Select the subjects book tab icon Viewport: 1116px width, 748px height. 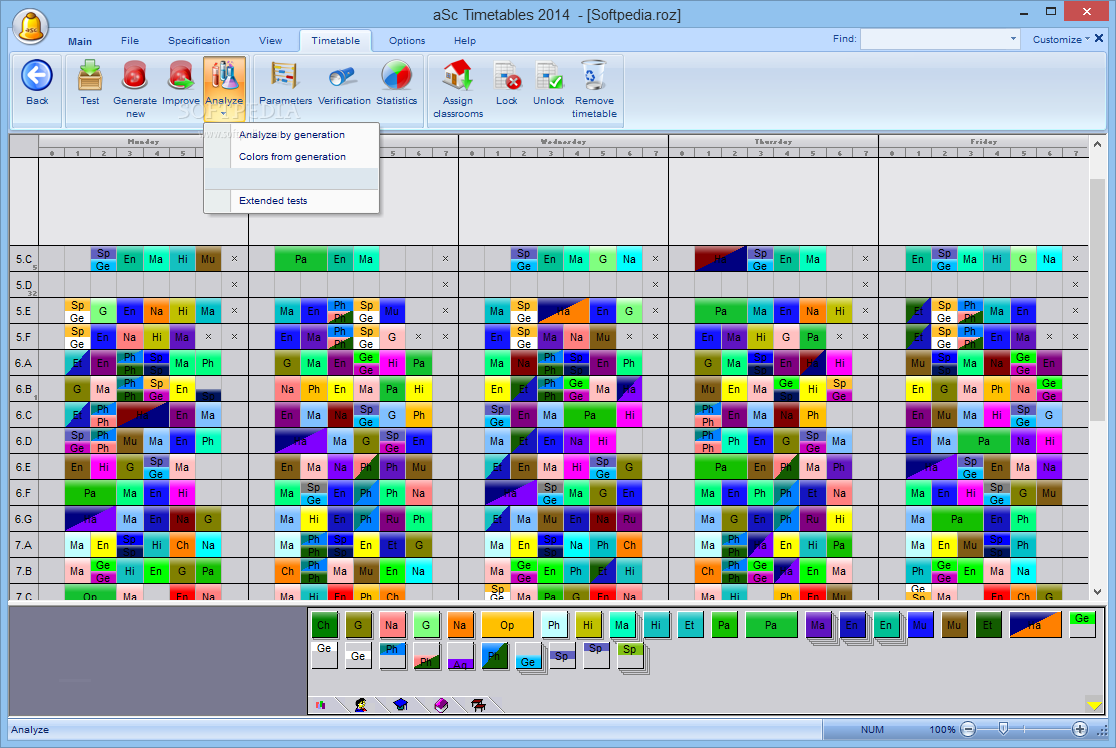[x=441, y=705]
